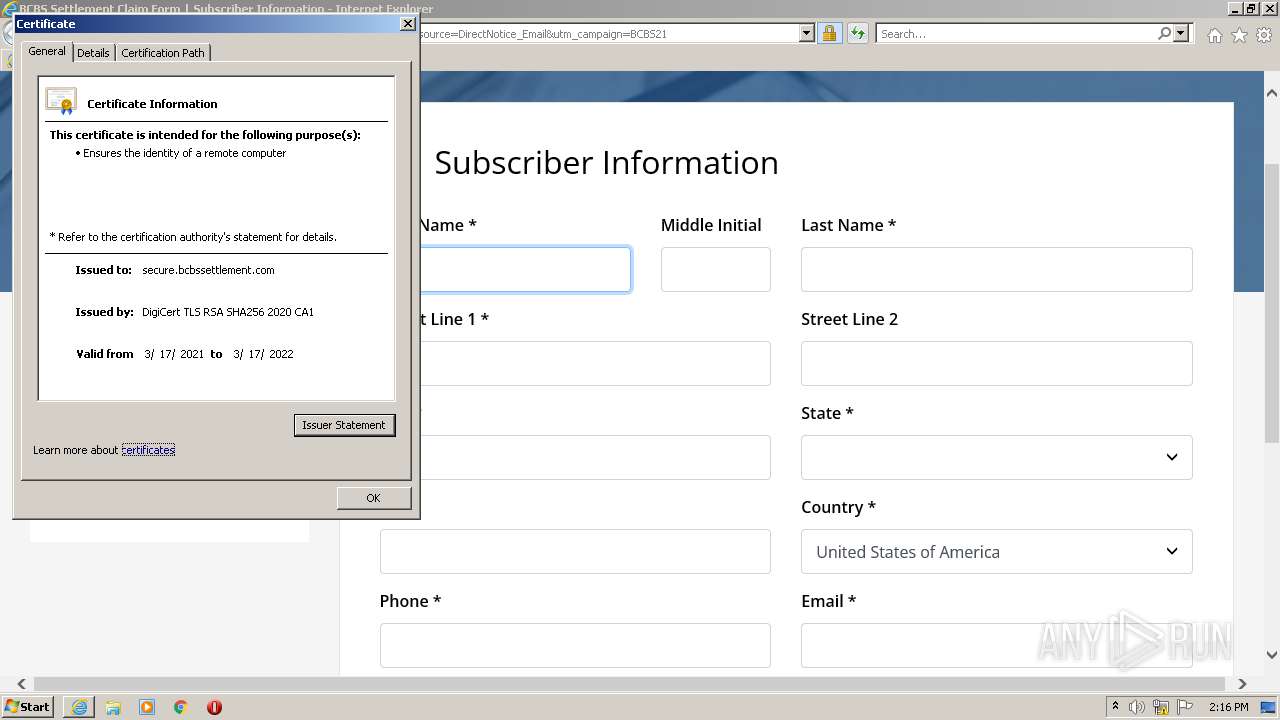Expand the State dropdown

[x=997, y=457]
